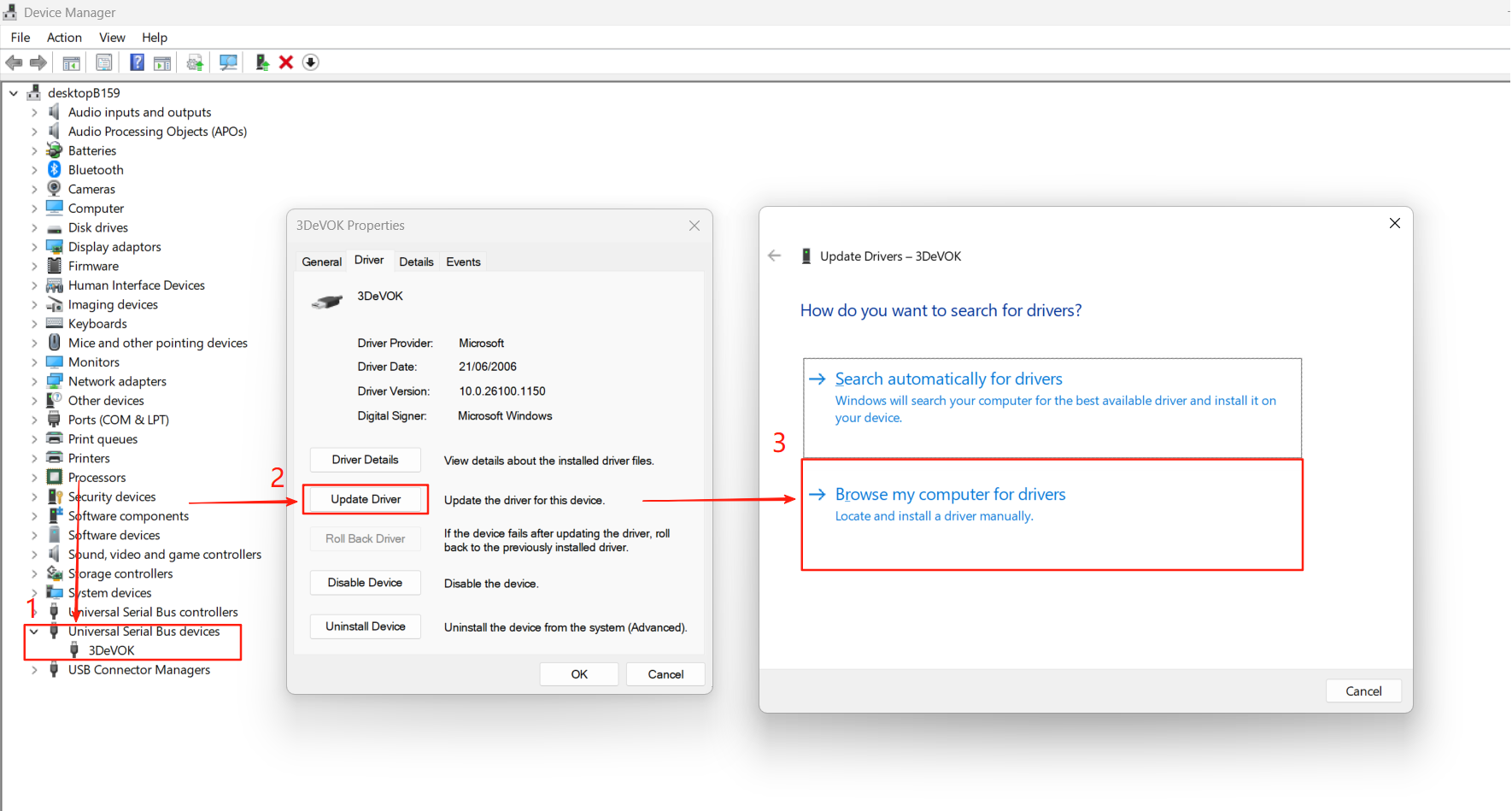Click the Processors category icon
This screenshot has width=1512, height=811.
click(55, 477)
